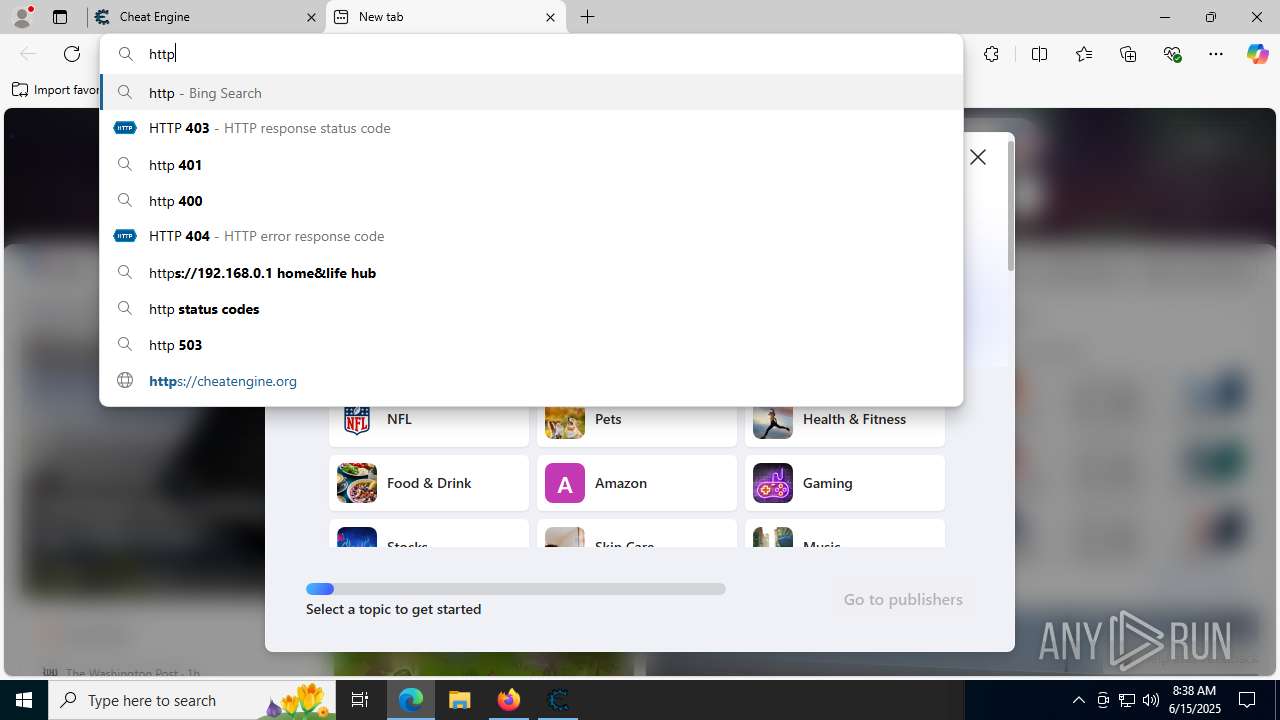Select the HTTP 403 suggestion
This screenshot has height=720, width=1280.
tap(531, 128)
